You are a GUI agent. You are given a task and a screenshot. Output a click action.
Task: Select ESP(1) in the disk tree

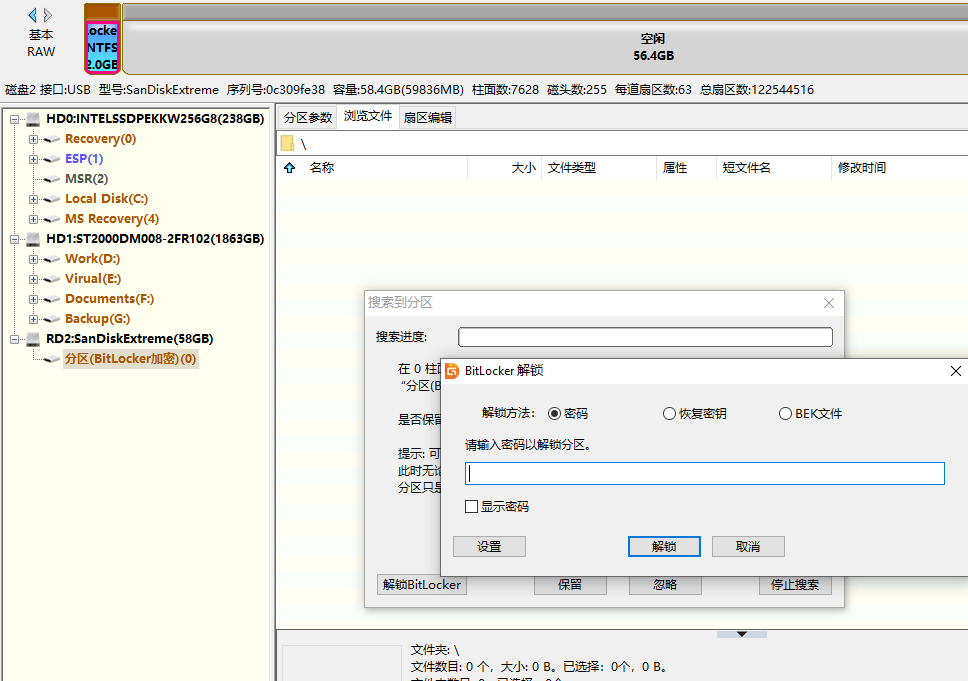point(84,159)
